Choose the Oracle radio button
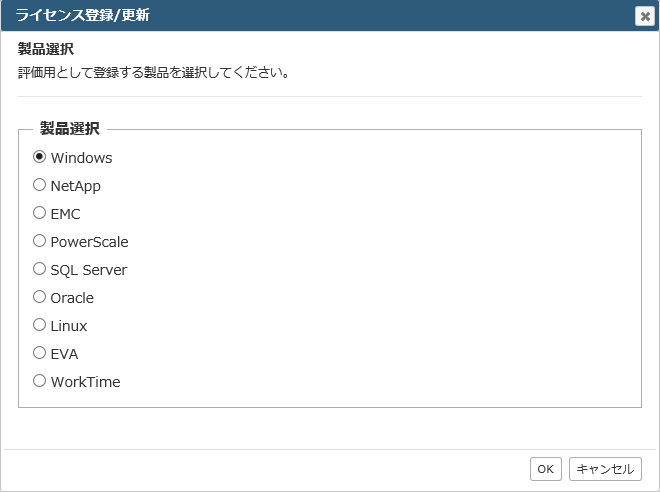Image resolution: width=660 pixels, height=492 pixels. tap(39, 297)
